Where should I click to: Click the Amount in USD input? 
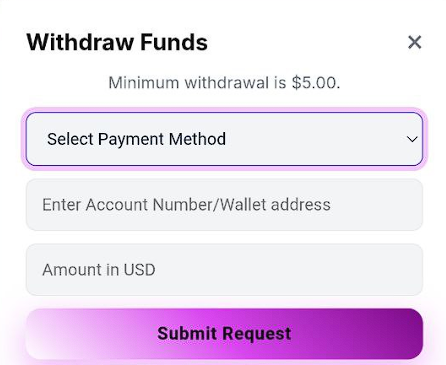tap(224, 270)
